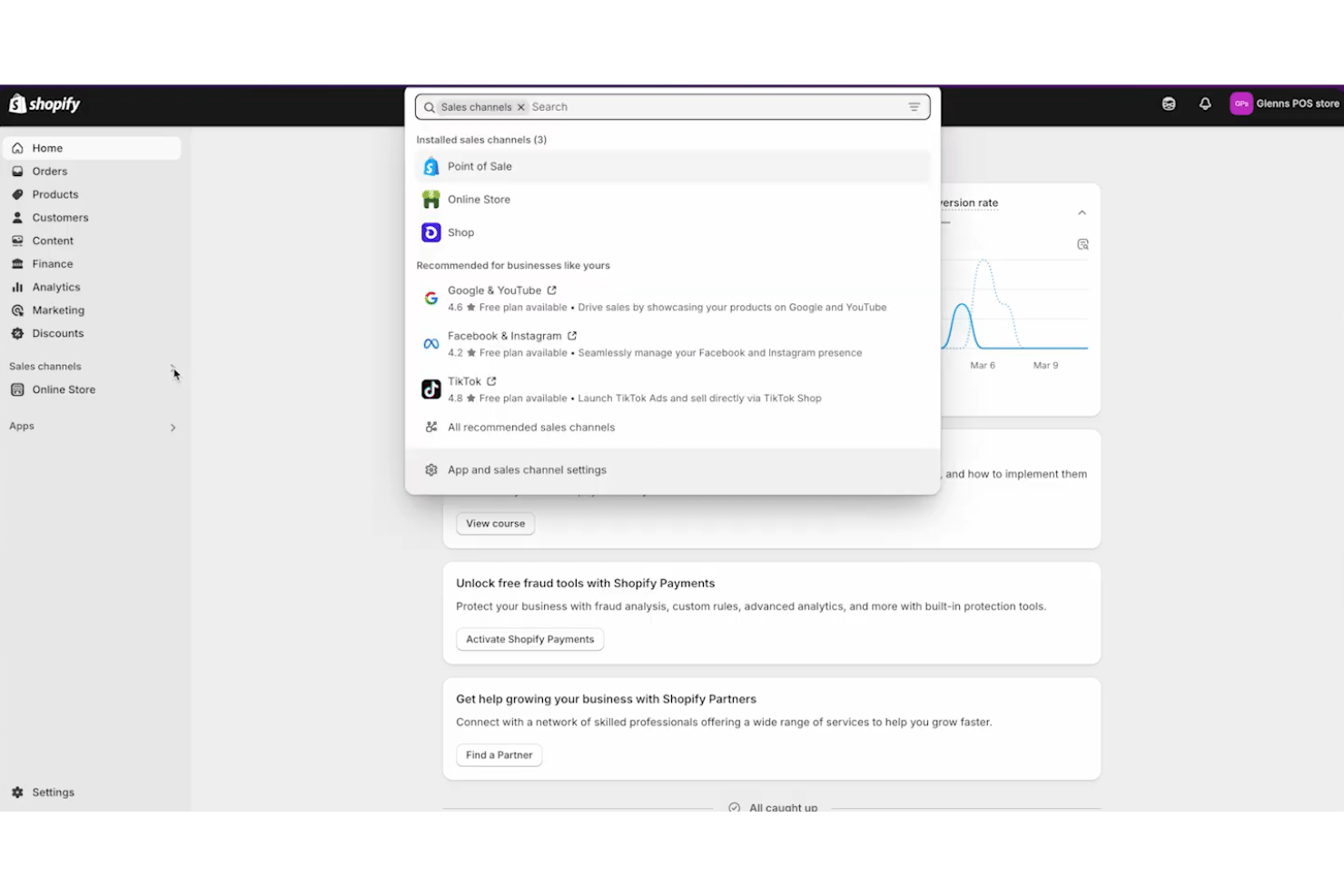This screenshot has height=896, width=1344.
Task: Select Point of Sale sales channel result
Action: 673,167
